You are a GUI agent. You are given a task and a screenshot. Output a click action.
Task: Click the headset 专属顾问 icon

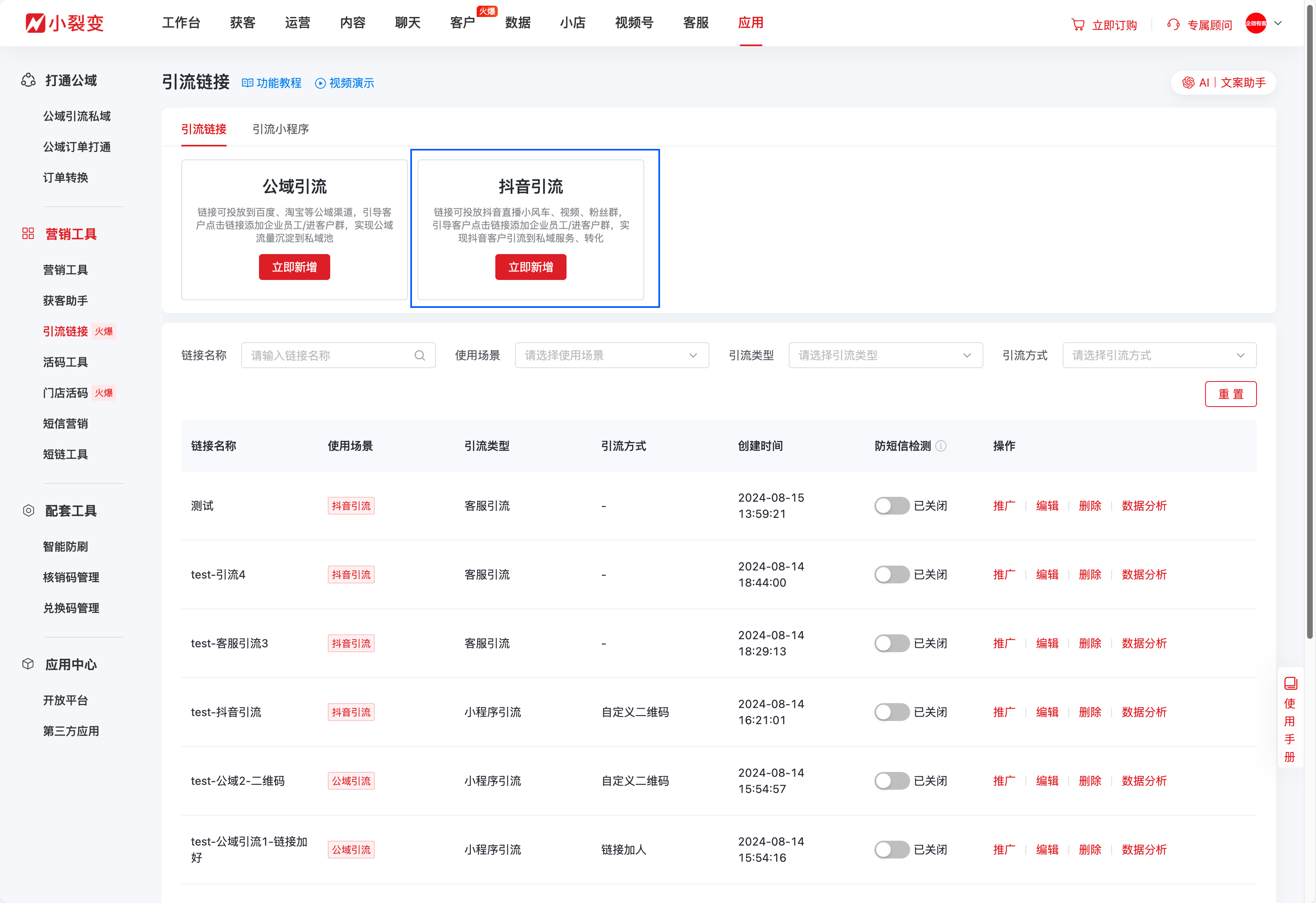click(x=1173, y=25)
